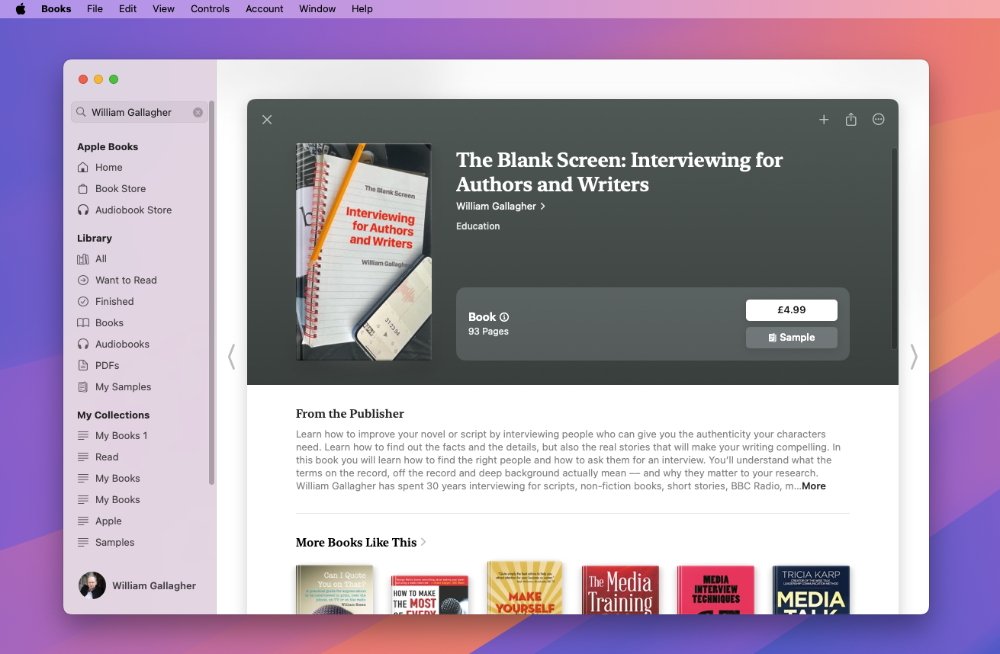Open Audiobooks in Library section
This screenshot has height=654, width=1000.
pos(122,344)
